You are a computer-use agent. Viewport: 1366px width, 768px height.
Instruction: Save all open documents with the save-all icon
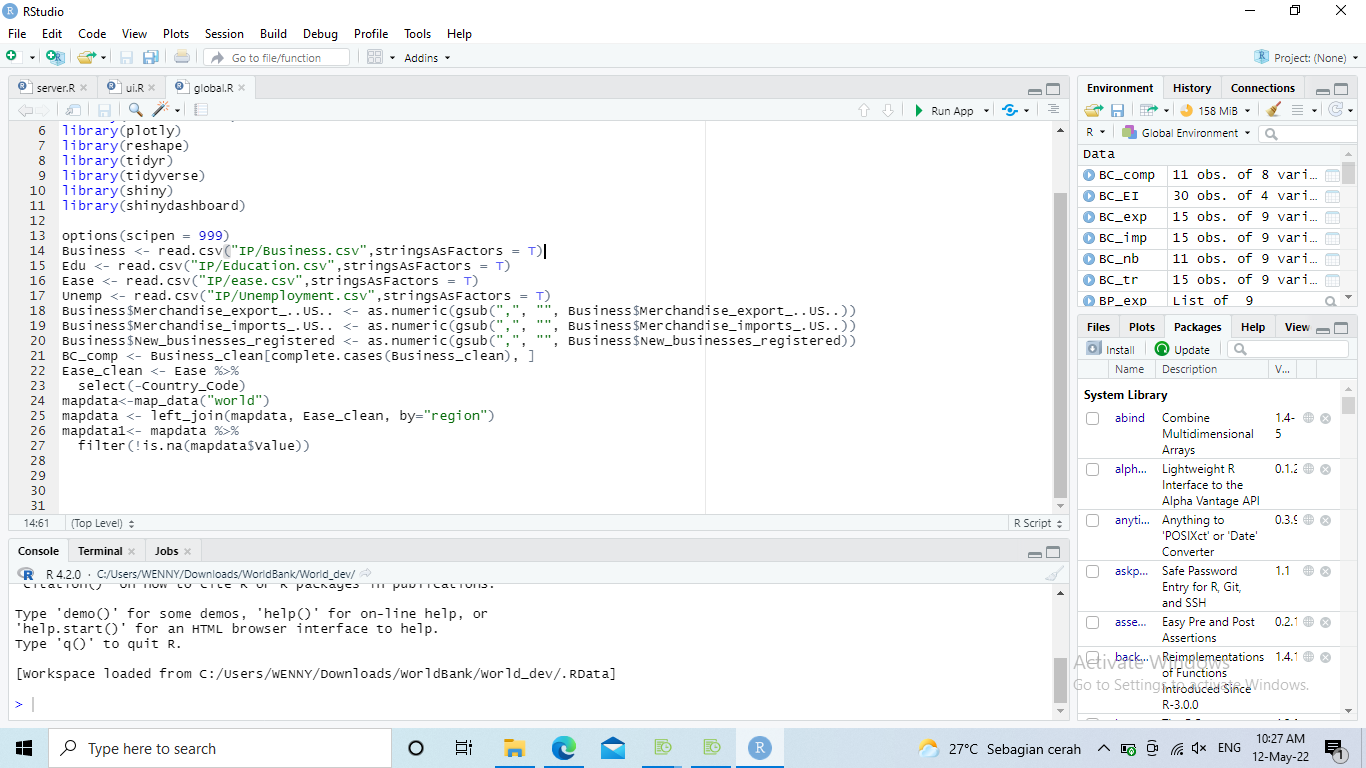(x=151, y=57)
